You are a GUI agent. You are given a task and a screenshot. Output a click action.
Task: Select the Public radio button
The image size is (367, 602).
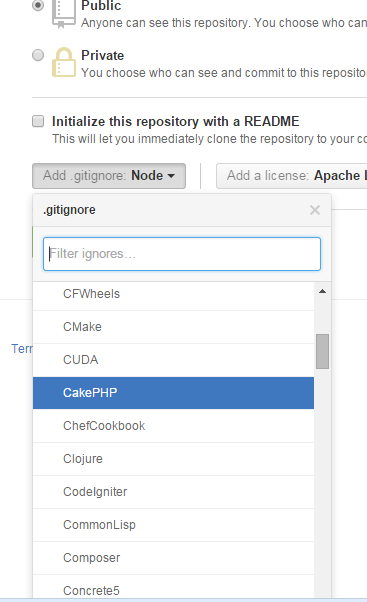(x=38, y=5)
